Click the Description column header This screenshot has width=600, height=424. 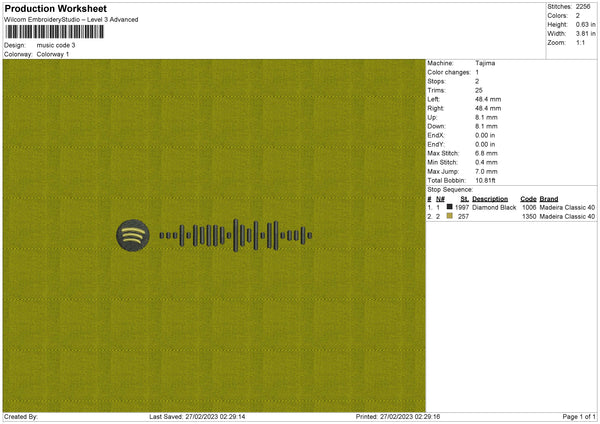pos(490,199)
